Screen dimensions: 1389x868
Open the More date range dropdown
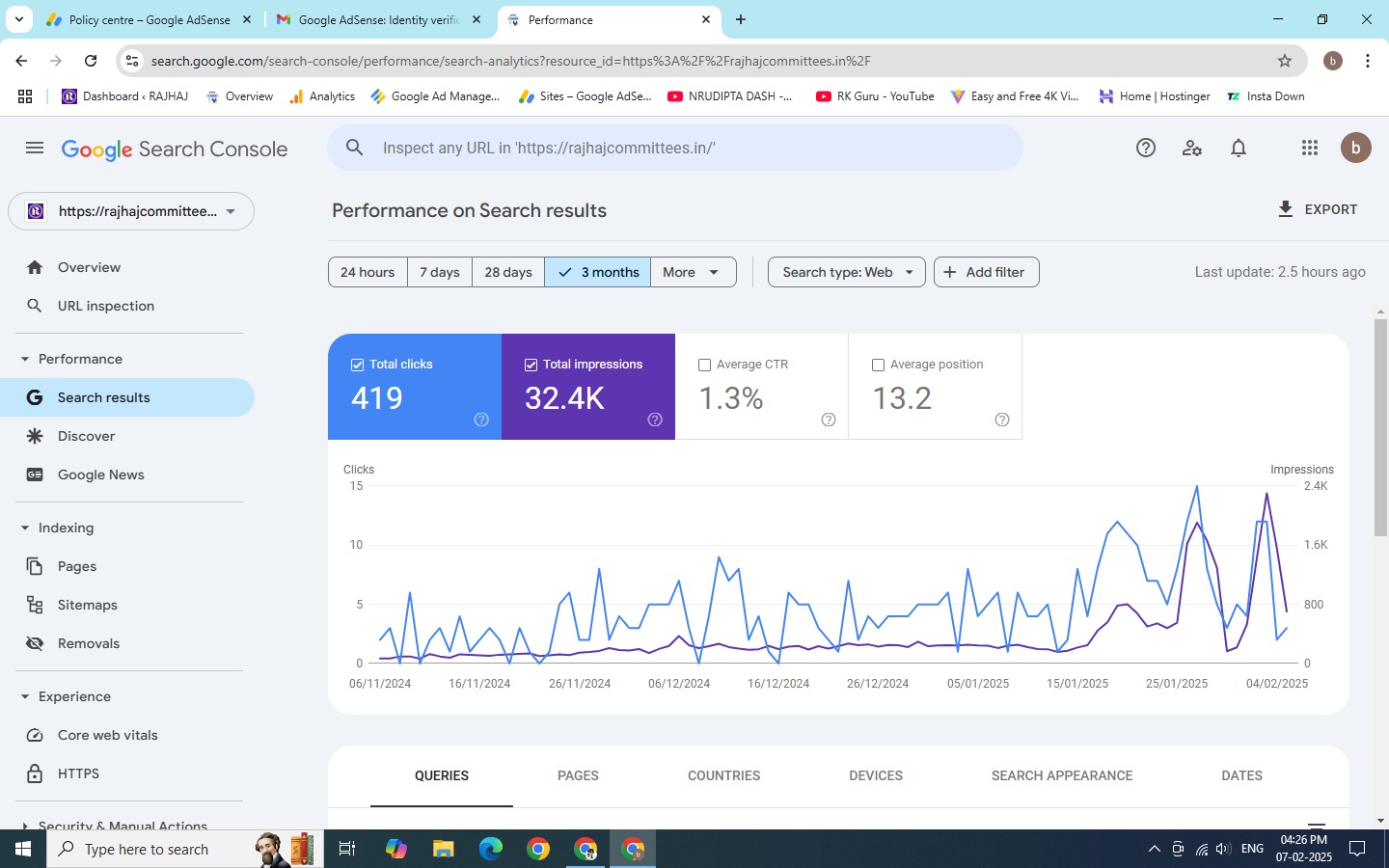click(694, 272)
